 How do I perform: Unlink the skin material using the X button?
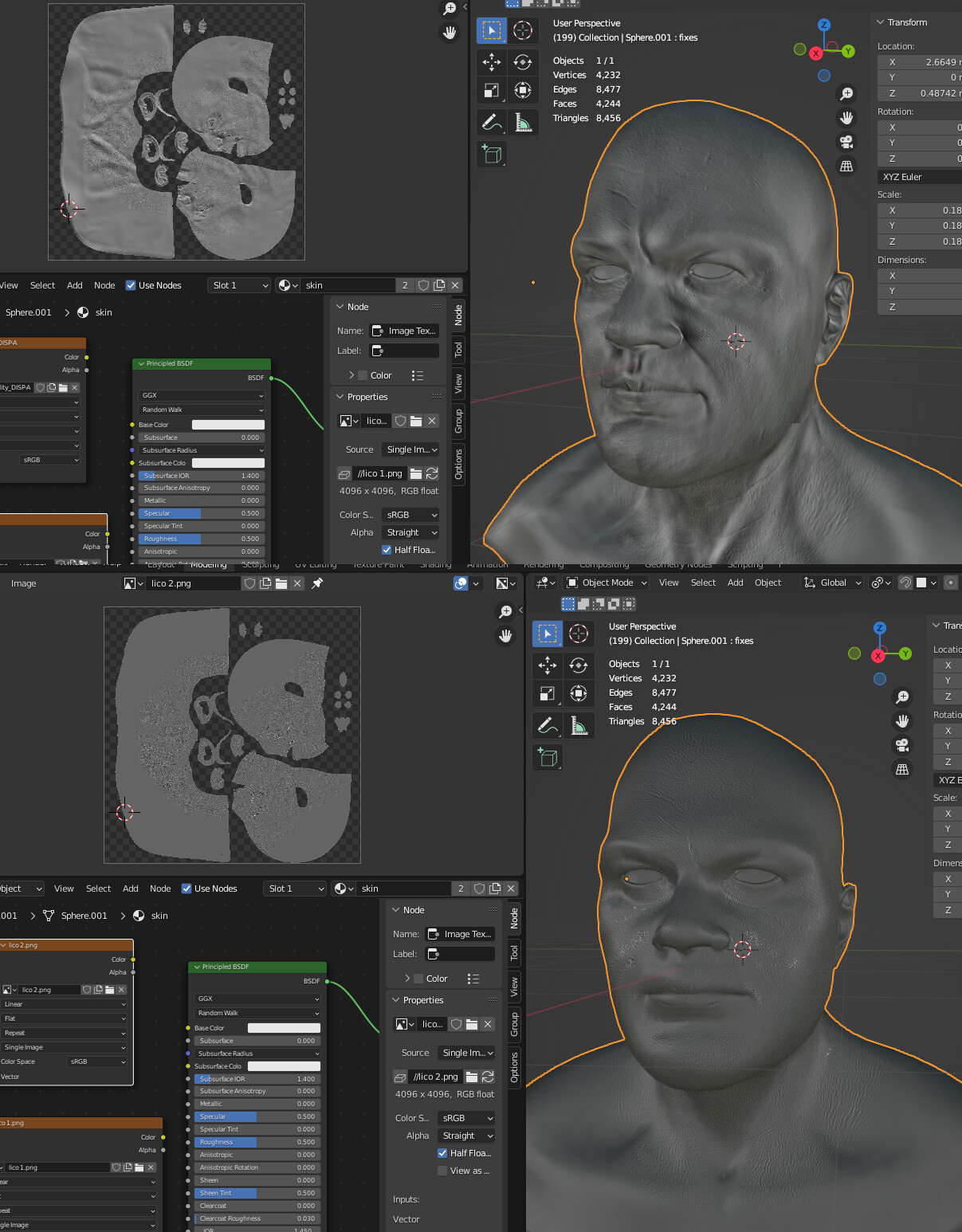coord(454,284)
